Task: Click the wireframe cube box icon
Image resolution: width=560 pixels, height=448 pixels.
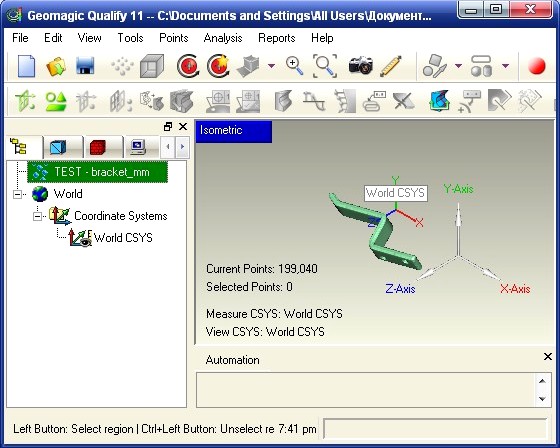Action: [x=152, y=66]
